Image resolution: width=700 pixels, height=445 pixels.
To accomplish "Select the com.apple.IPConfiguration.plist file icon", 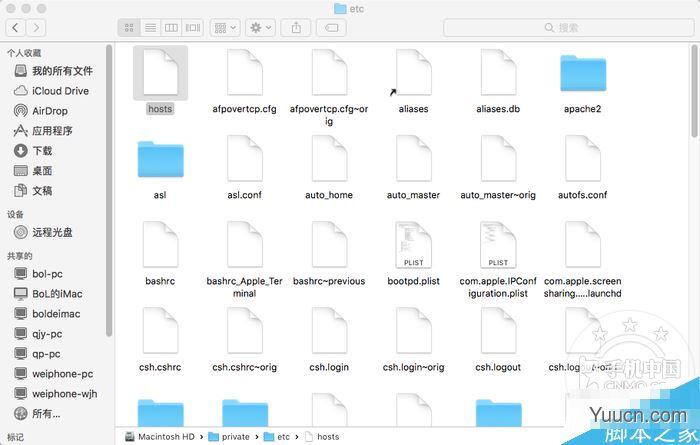I will 498,245.
